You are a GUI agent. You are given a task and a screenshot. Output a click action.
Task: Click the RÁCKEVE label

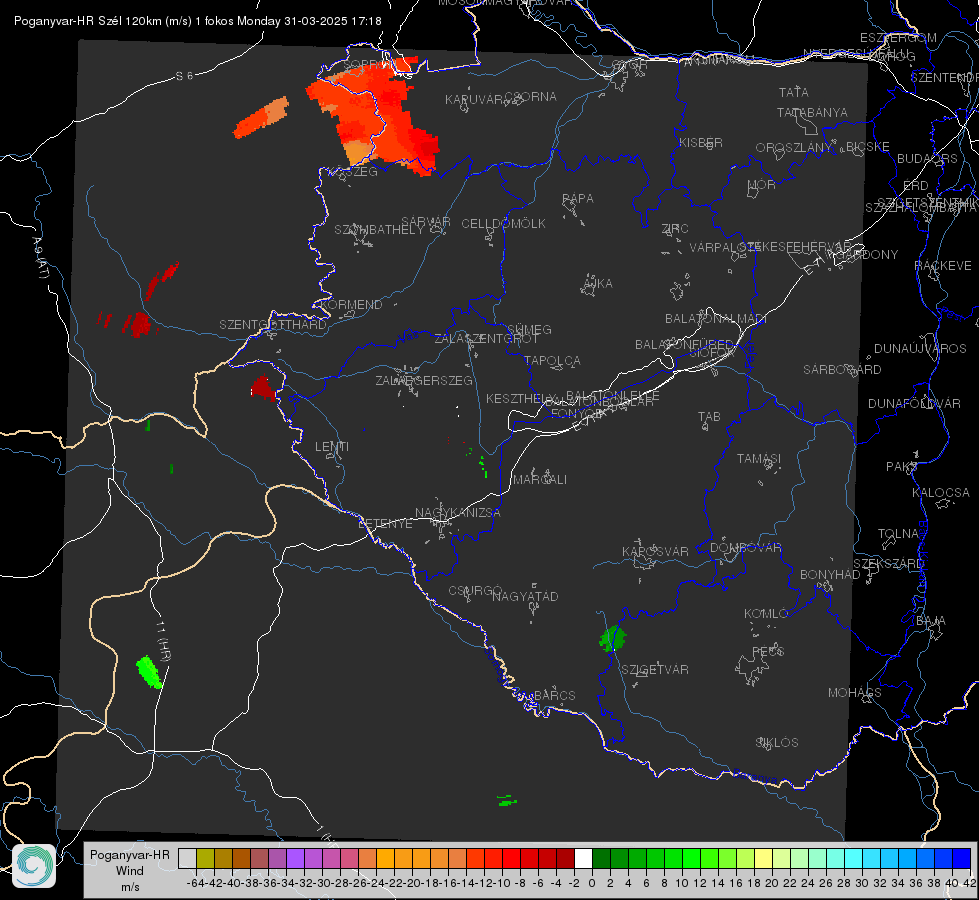(x=943, y=266)
